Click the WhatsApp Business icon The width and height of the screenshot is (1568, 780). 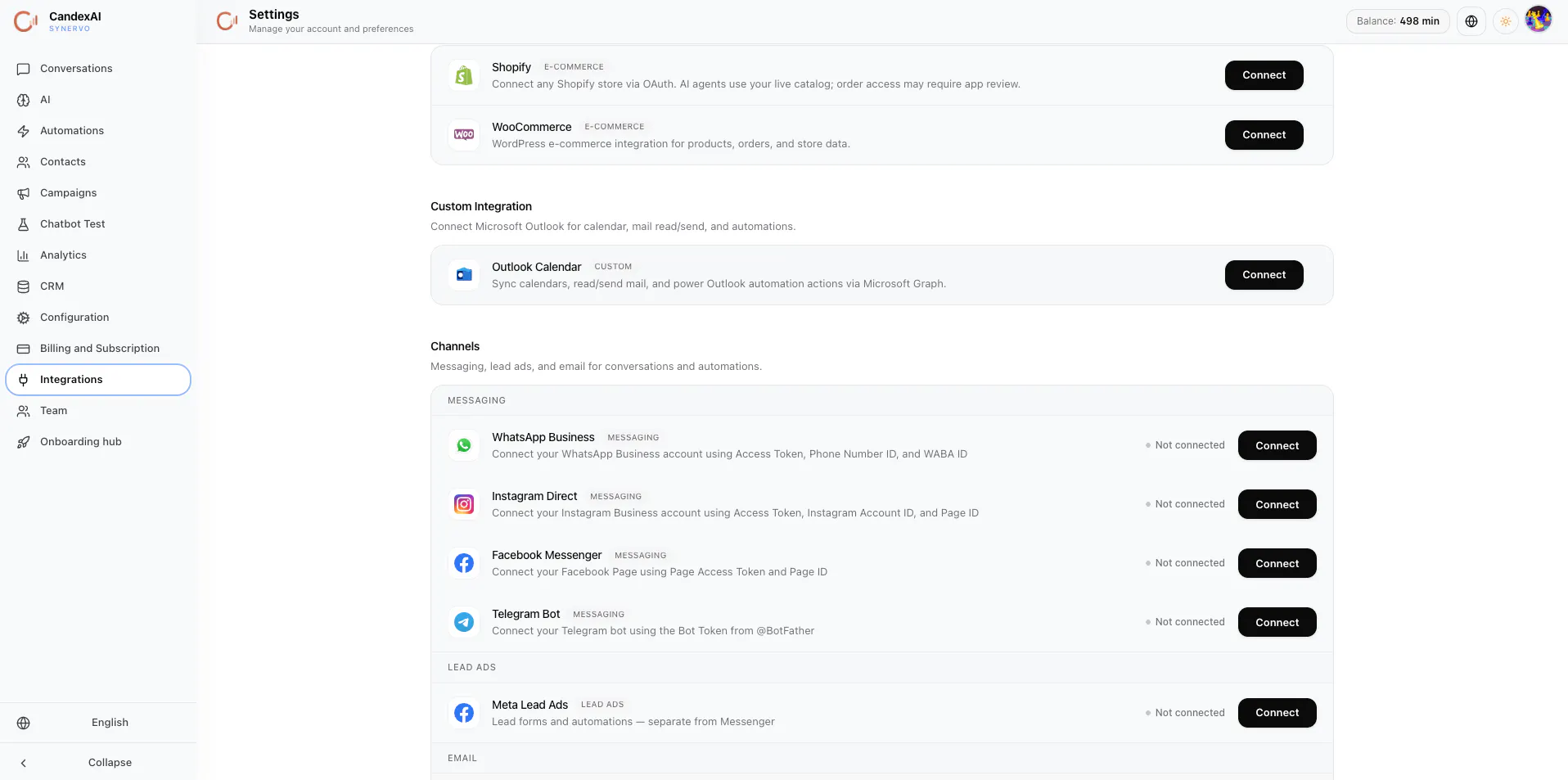pyautogui.click(x=464, y=445)
